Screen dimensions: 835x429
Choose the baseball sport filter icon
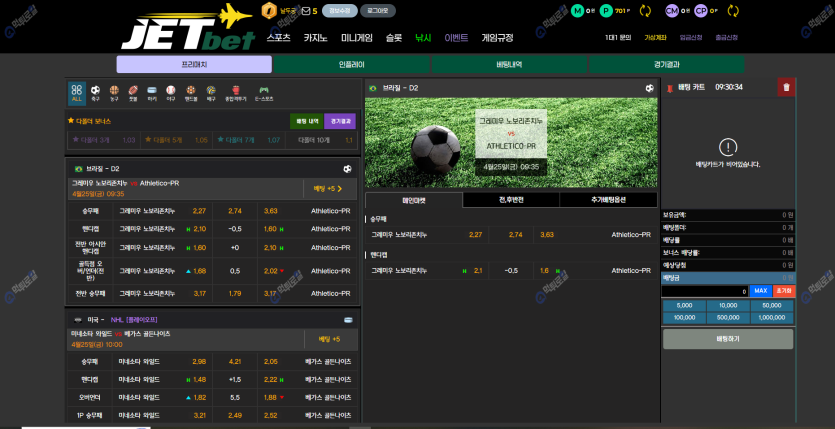(x=171, y=93)
